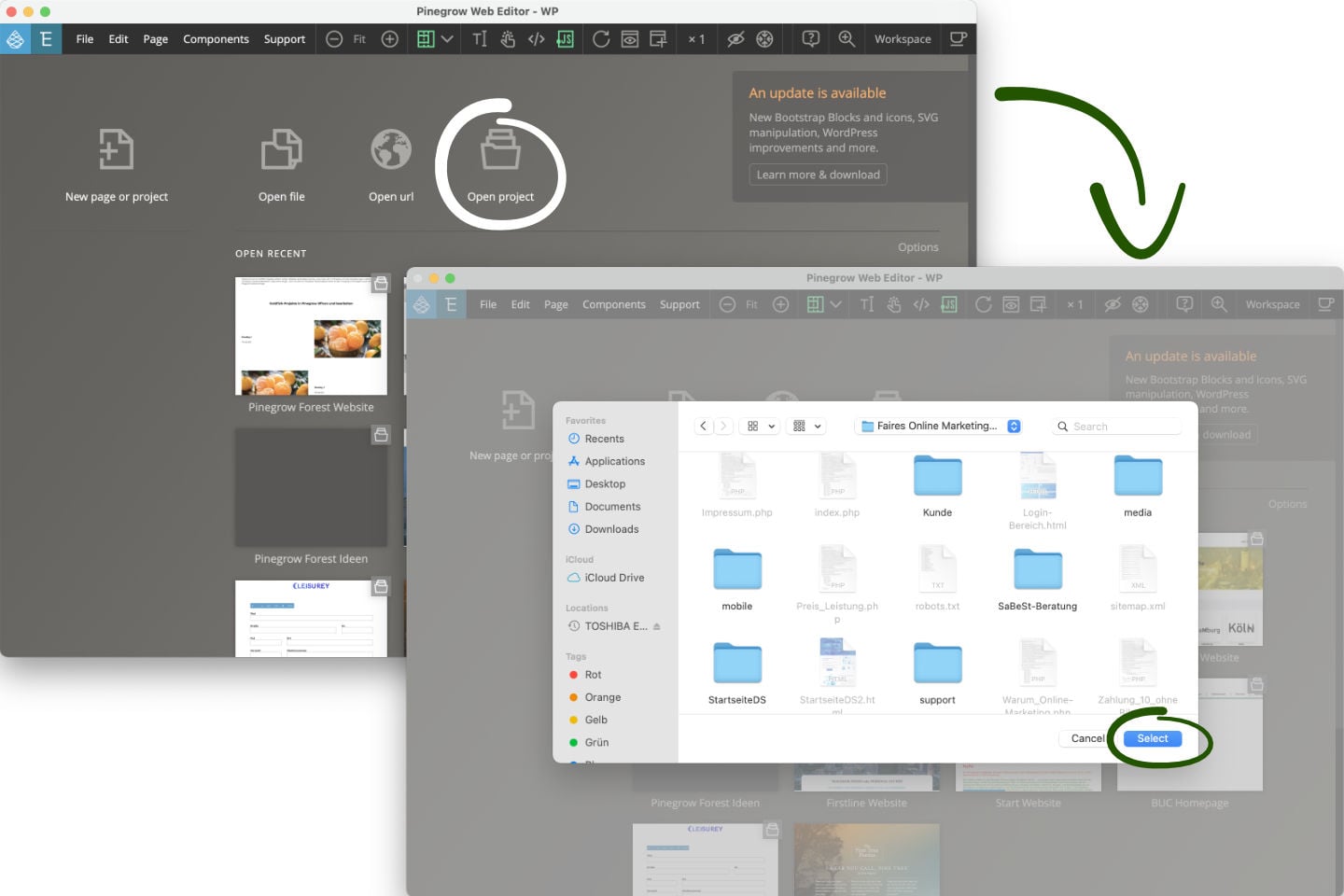Screen dimensions: 1344x896
Task: Toggle the crossed-eye visibility icon in front window
Action: [1113, 304]
